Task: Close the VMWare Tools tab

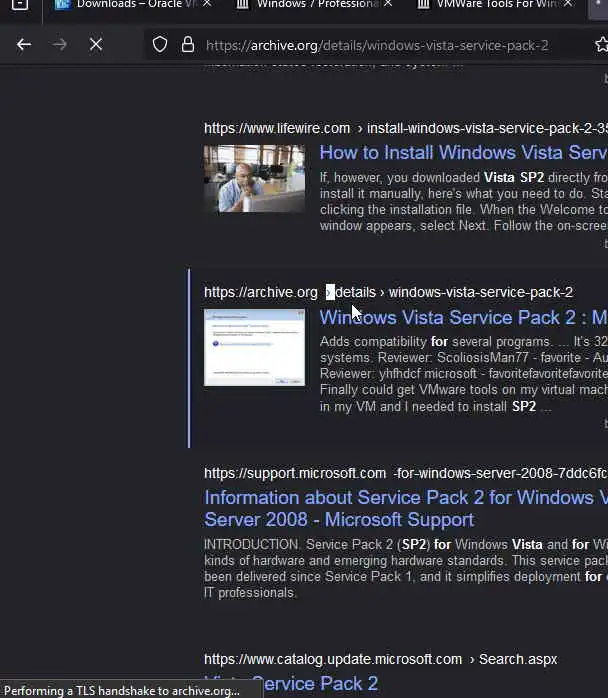Action: [x=568, y=4]
